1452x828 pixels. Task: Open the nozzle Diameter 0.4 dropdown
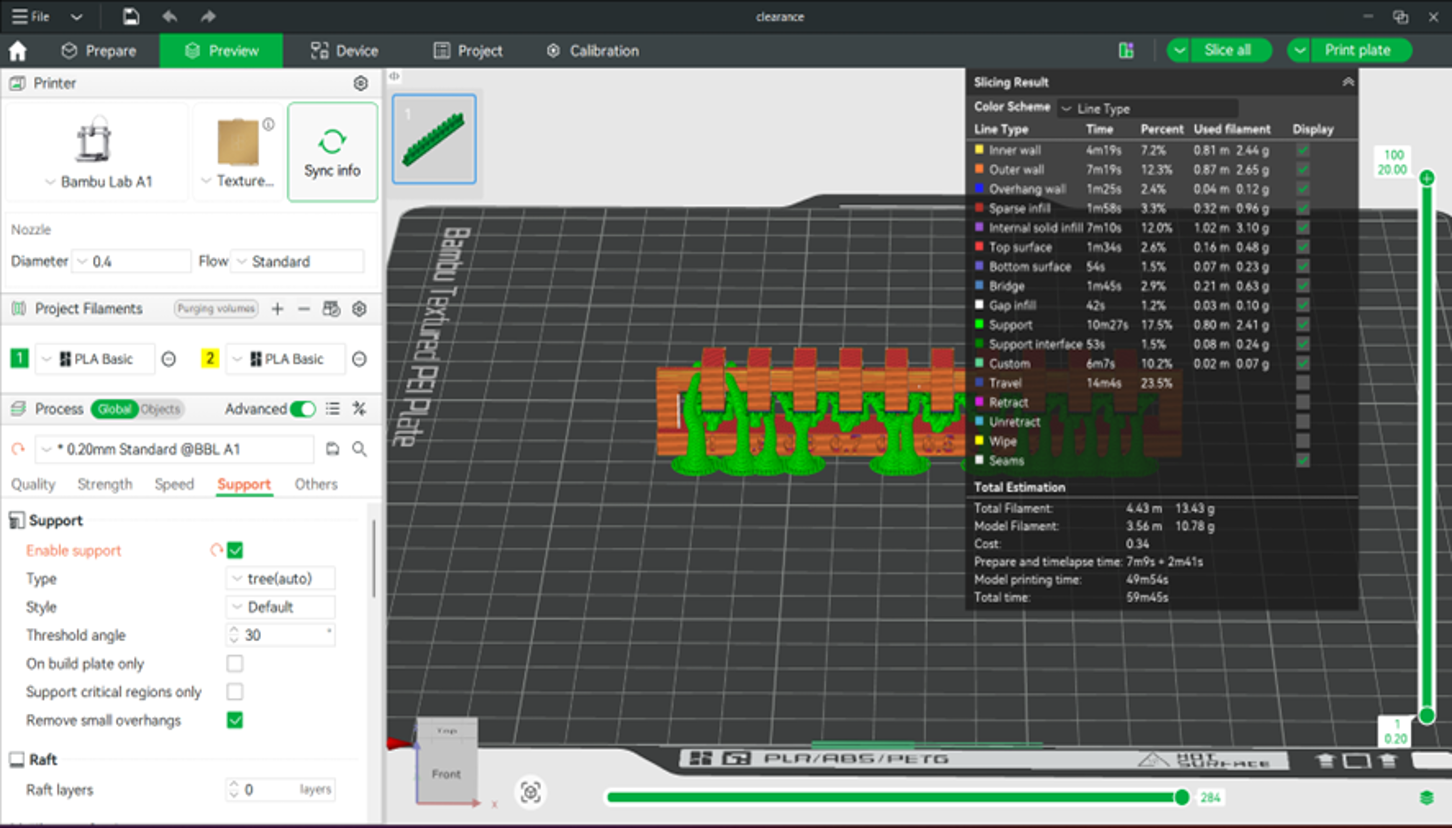133,261
